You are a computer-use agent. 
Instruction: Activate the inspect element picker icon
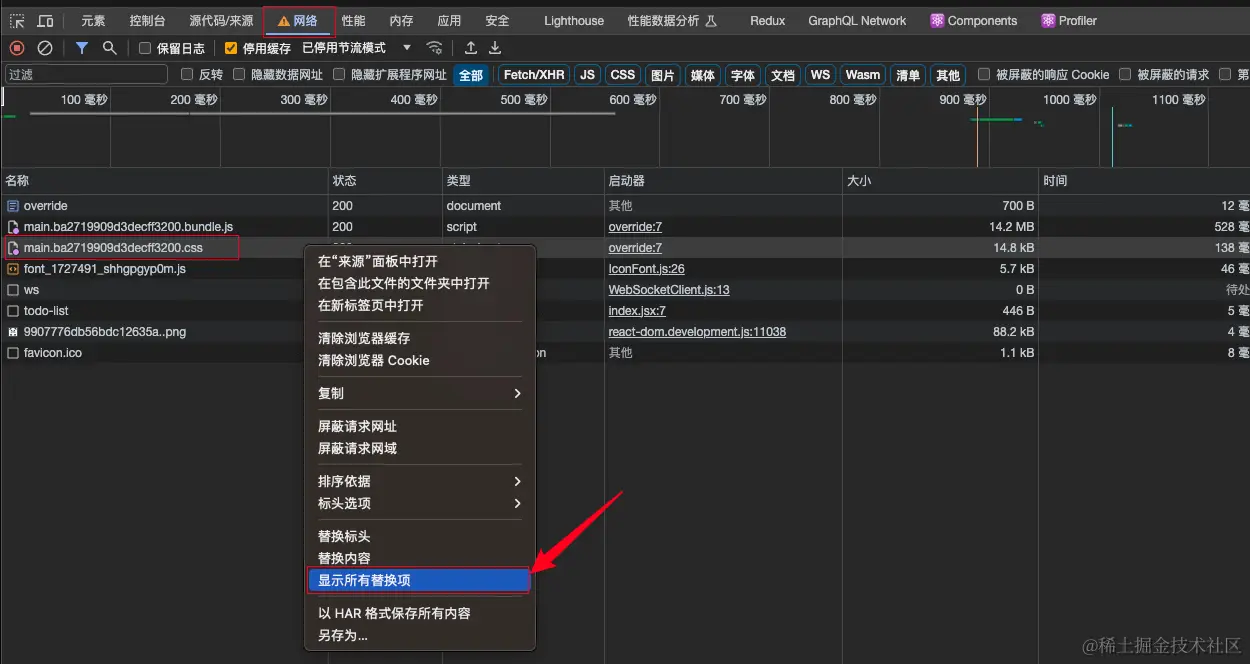17,21
